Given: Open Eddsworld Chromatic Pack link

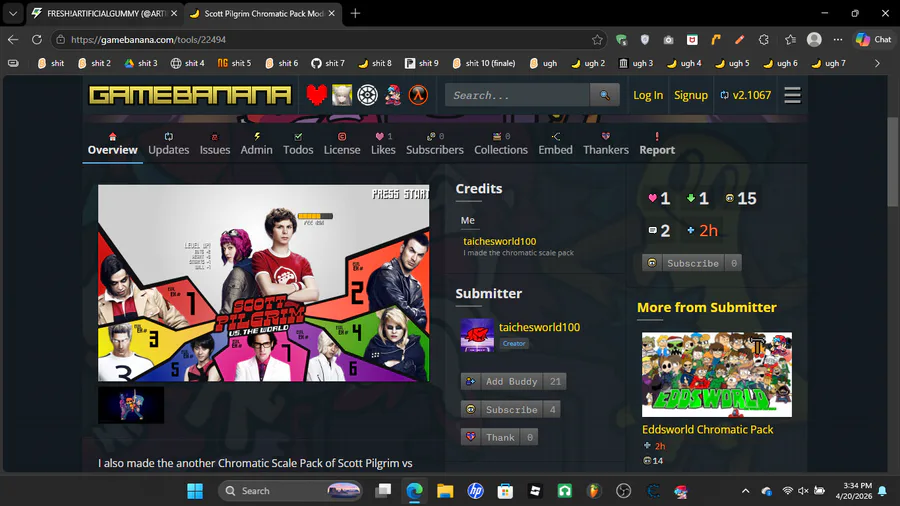Looking at the screenshot, I should (707, 430).
